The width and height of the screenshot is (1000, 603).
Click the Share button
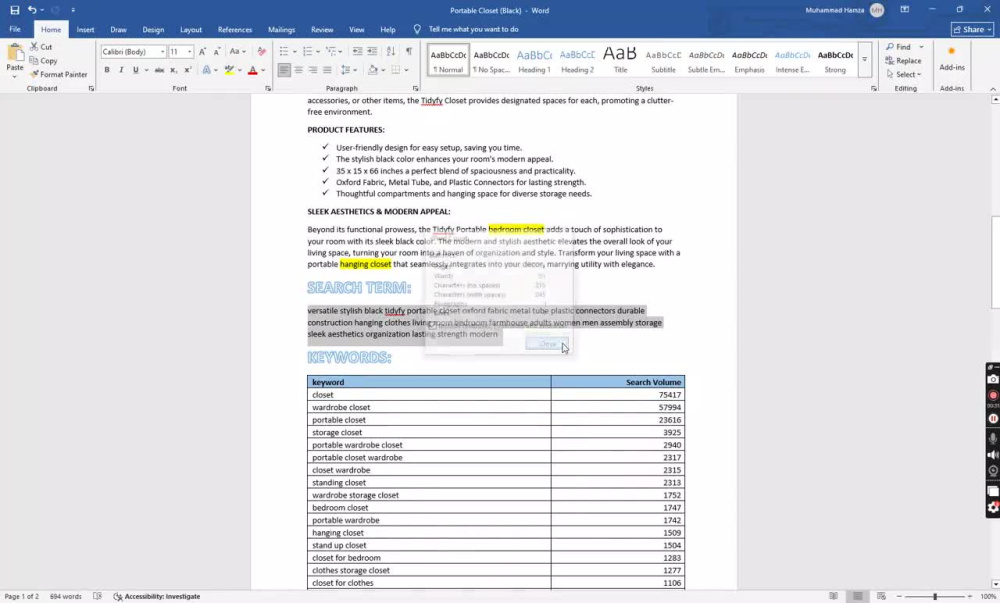tap(972, 29)
